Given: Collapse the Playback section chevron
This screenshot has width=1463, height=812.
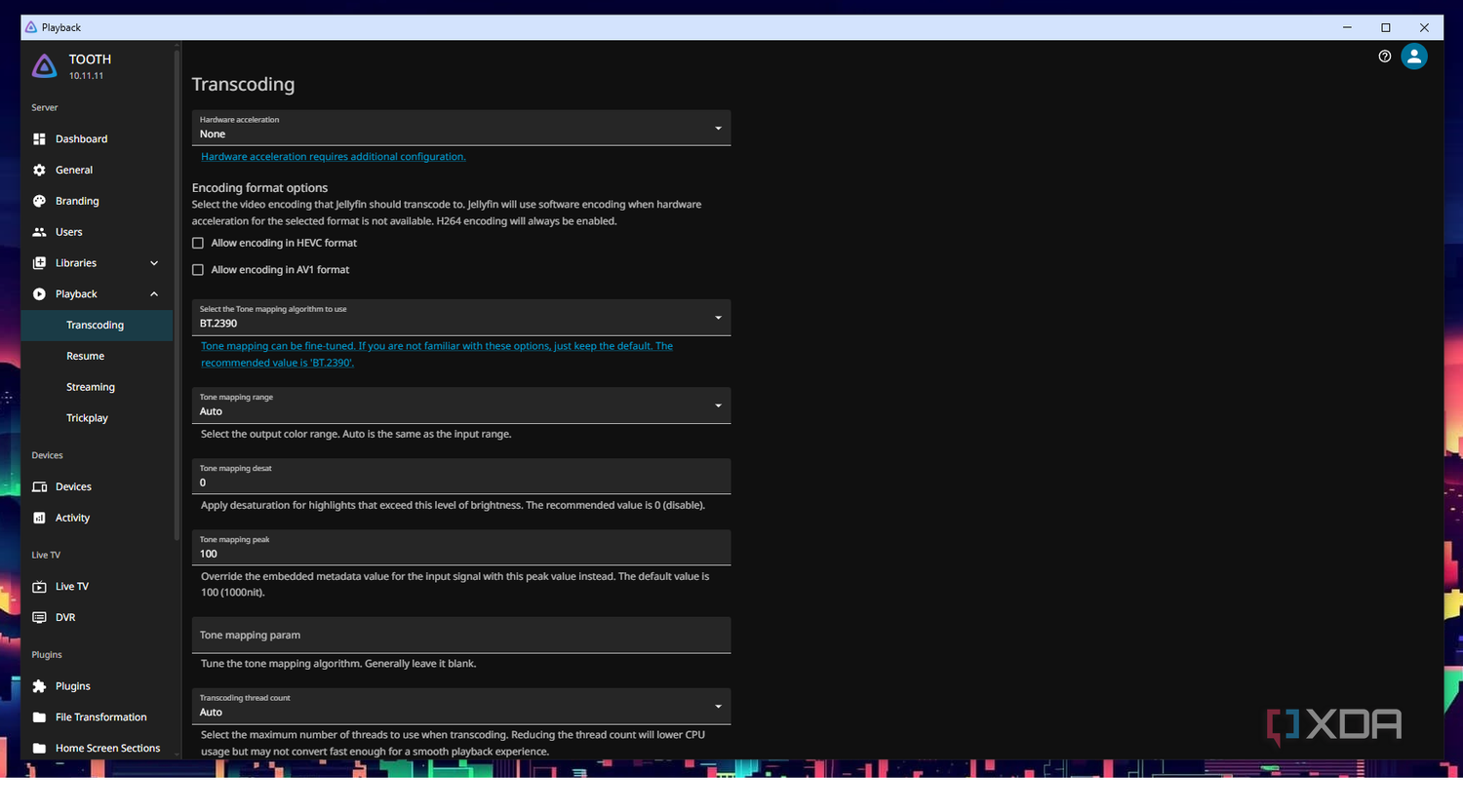Looking at the screenshot, I should coord(154,294).
